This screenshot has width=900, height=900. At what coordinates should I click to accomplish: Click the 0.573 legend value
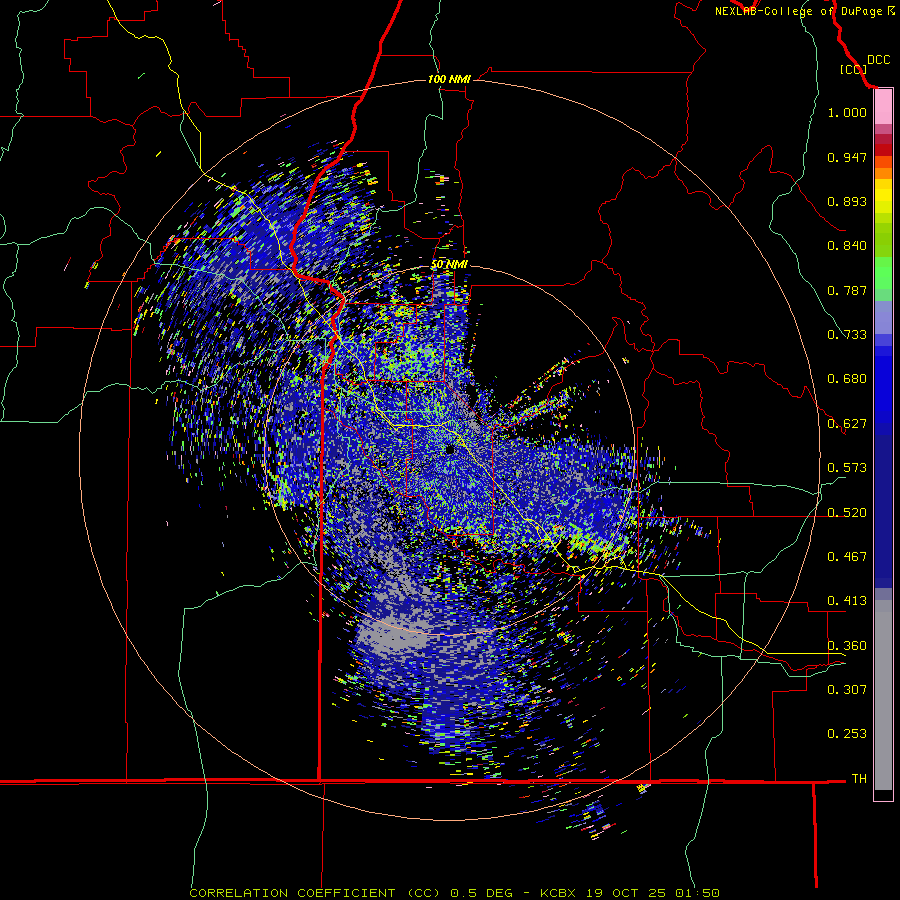[x=847, y=468]
